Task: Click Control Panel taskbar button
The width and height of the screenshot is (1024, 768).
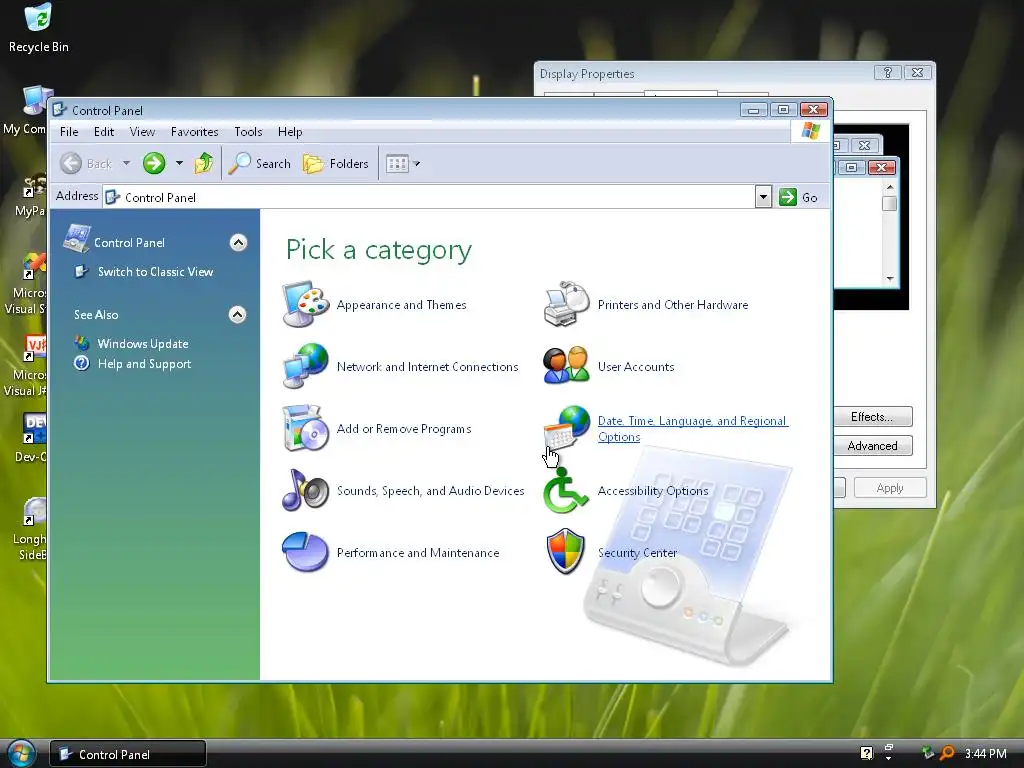Action: pyautogui.click(x=128, y=754)
